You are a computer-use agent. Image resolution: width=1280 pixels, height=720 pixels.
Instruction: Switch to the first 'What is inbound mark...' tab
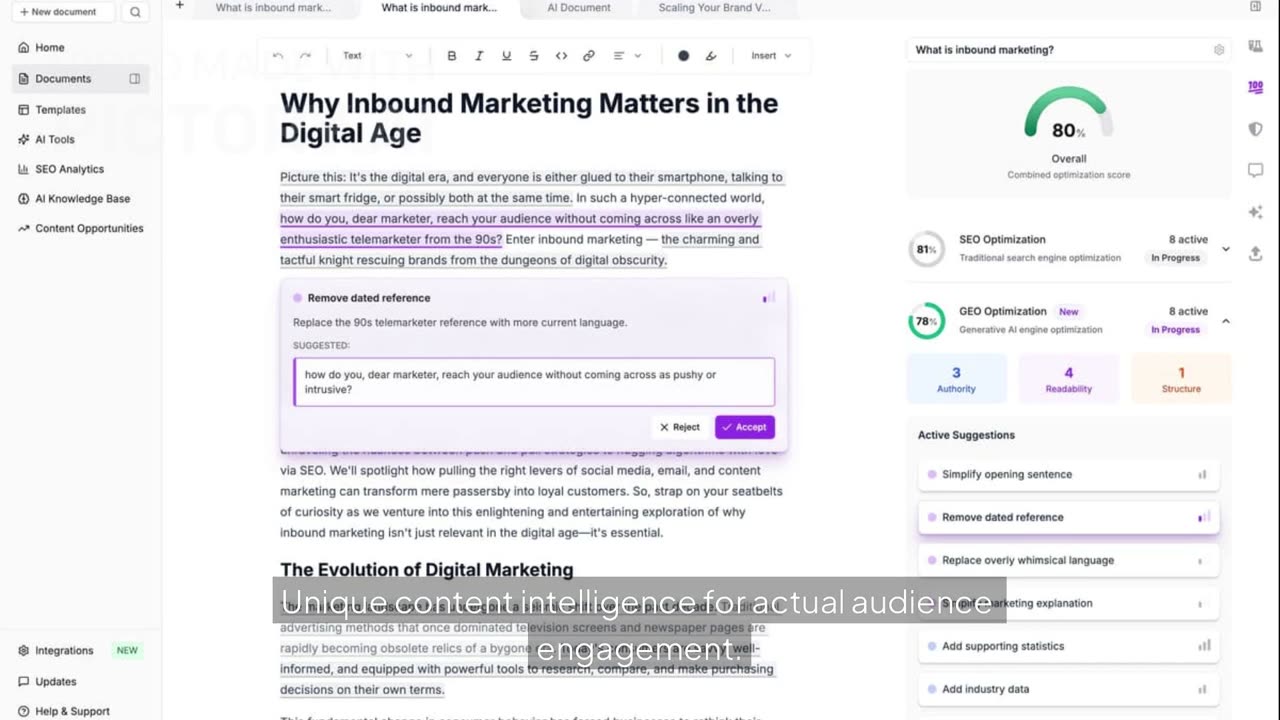[x=273, y=7]
